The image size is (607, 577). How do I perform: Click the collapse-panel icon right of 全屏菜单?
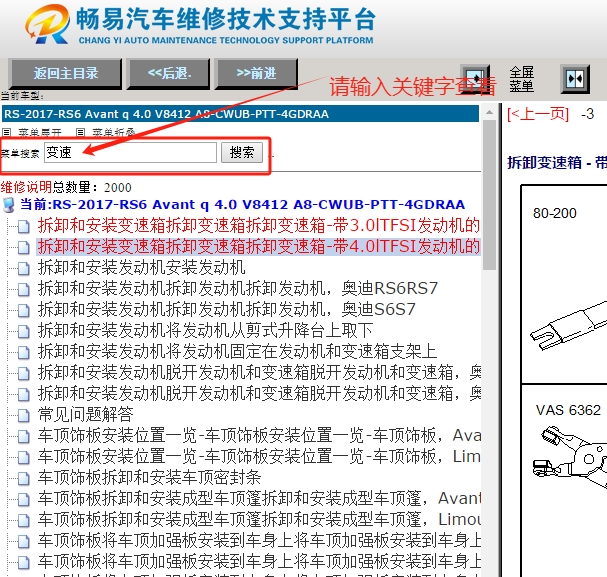[575, 79]
